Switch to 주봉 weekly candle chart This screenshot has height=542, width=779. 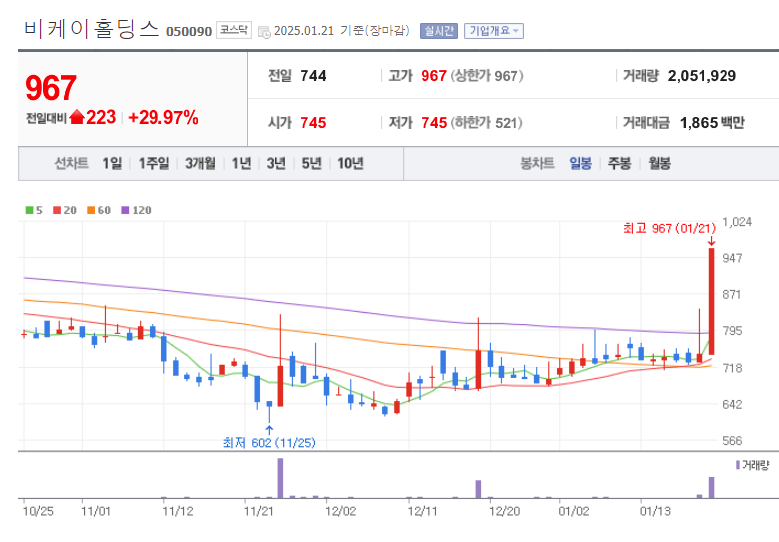click(x=620, y=163)
